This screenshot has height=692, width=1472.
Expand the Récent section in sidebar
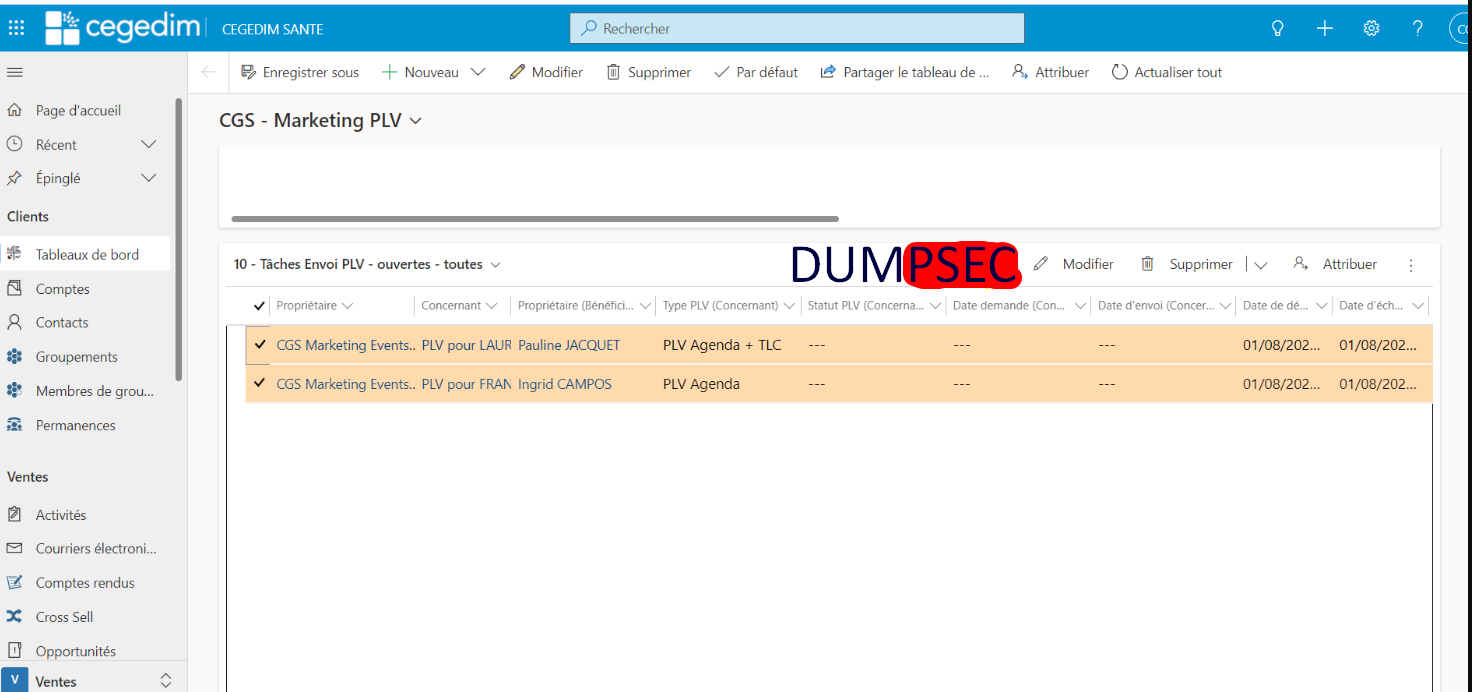tap(149, 145)
